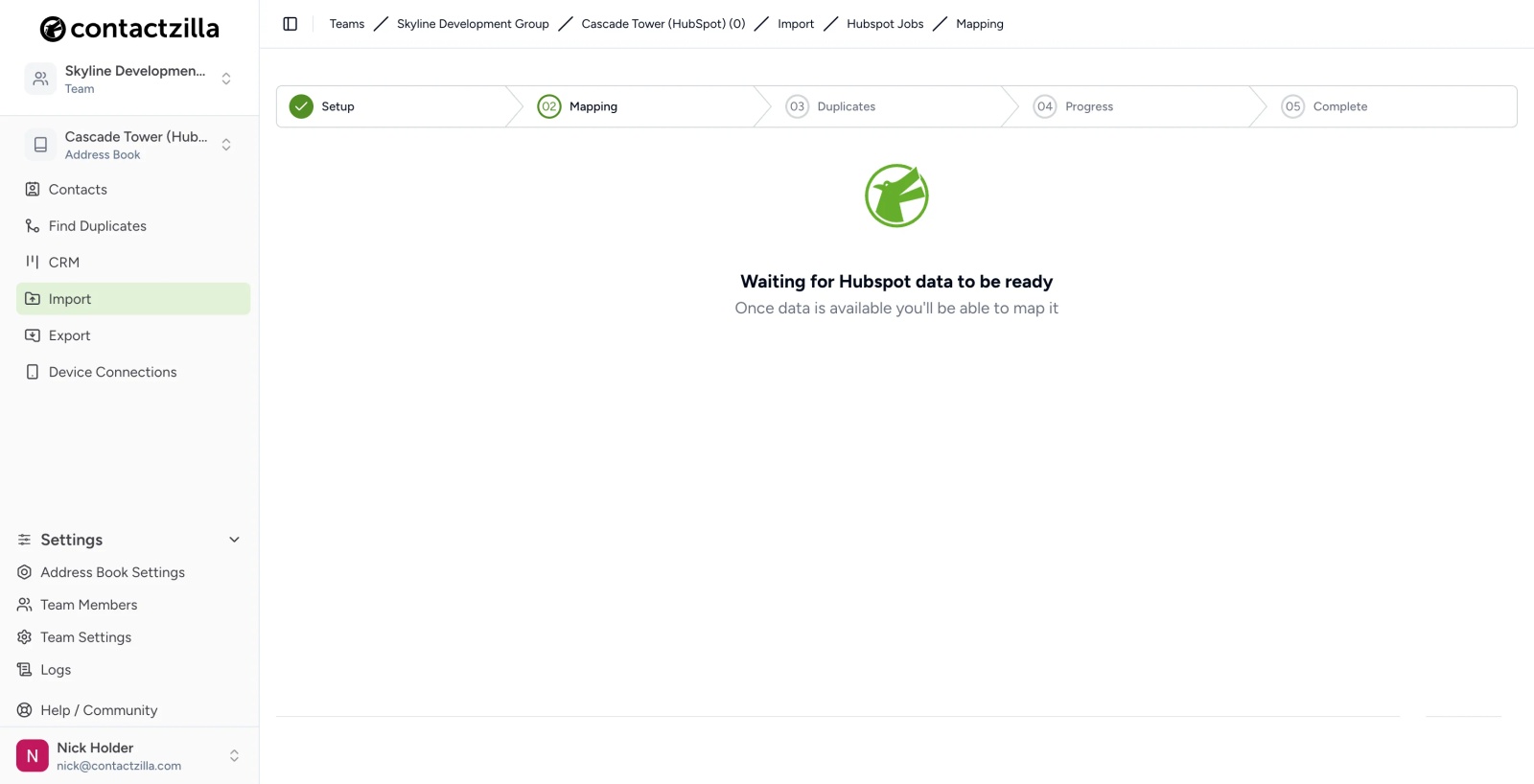This screenshot has height=784, width=1534.
Task: Click the team people icon beside Skyline
Action: [x=40, y=79]
